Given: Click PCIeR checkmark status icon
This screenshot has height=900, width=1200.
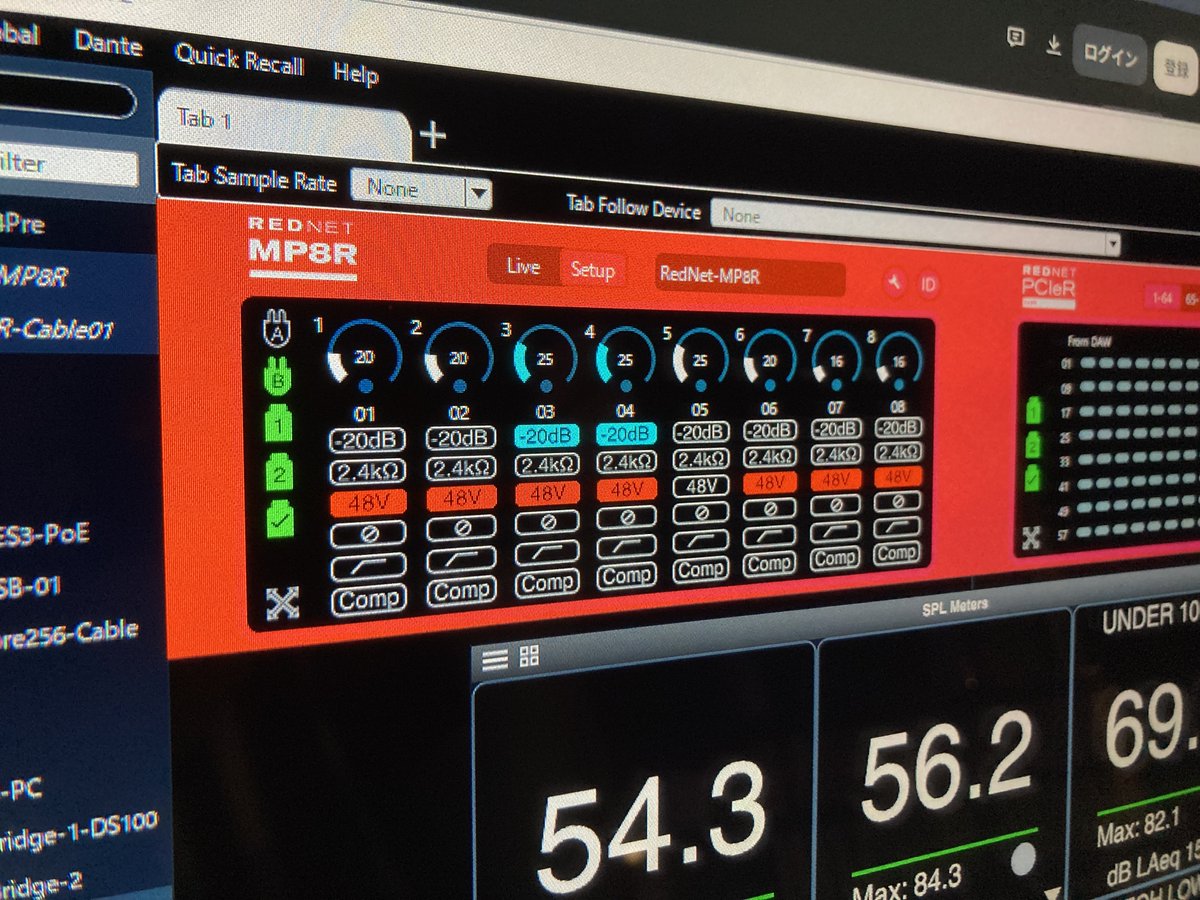Looking at the screenshot, I should [1033, 478].
